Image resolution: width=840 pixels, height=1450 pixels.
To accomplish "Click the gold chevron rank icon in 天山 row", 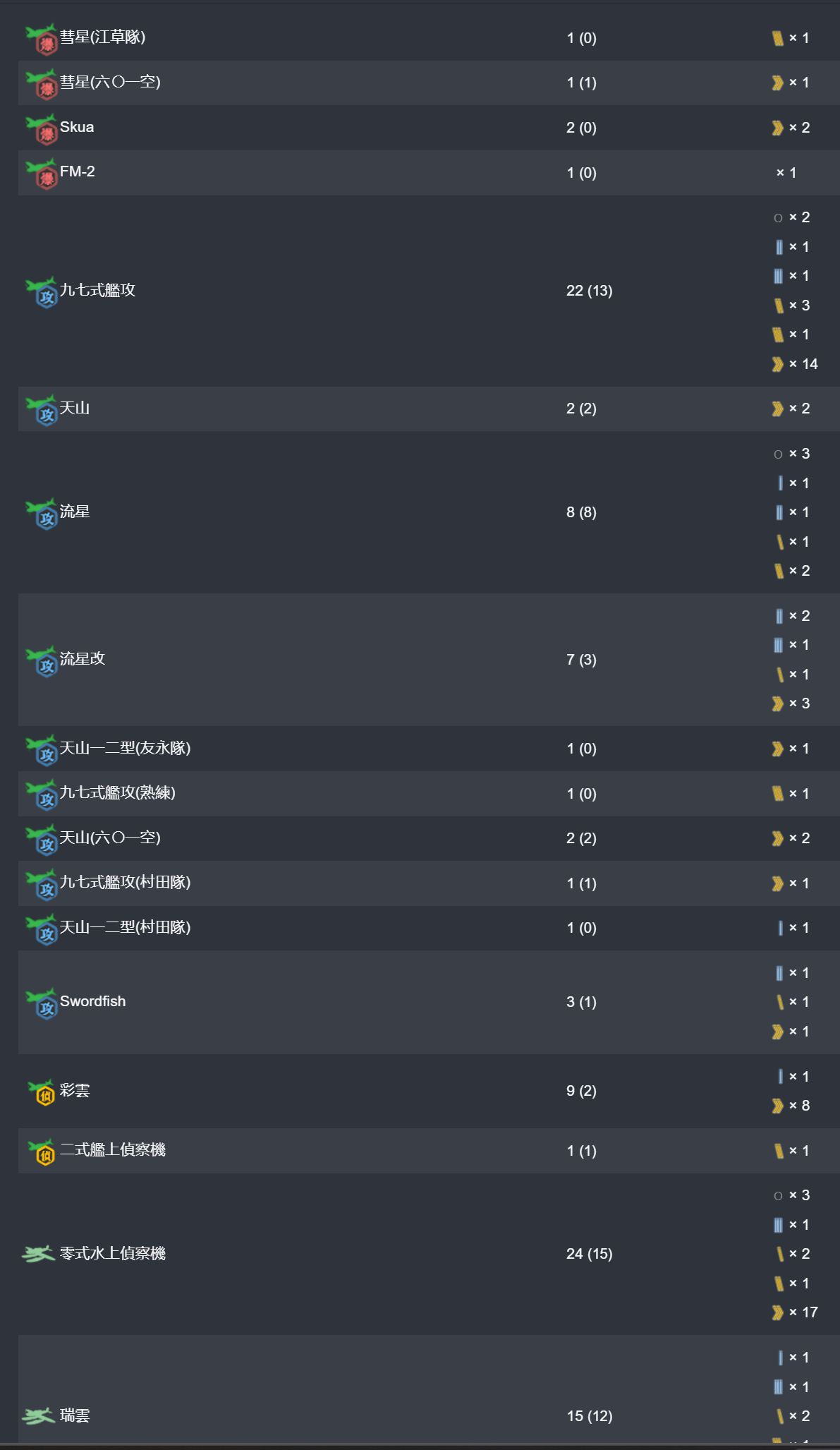I will [x=777, y=409].
